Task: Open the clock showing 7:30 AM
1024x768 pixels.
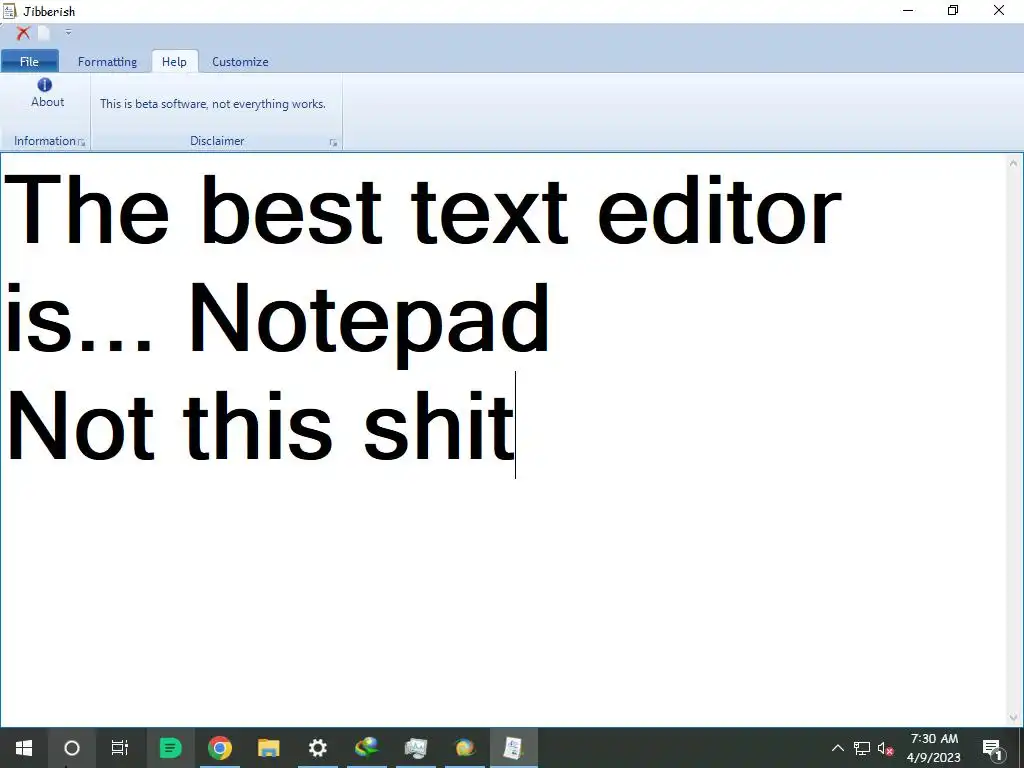Action: coord(934,748)
